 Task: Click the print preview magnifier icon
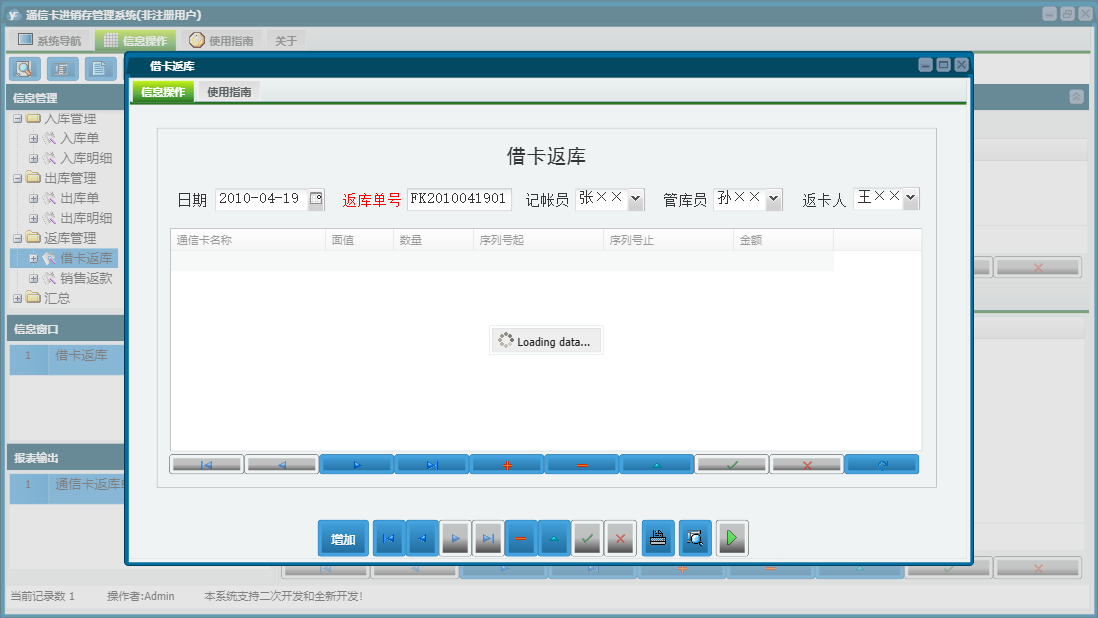point(695,538)
